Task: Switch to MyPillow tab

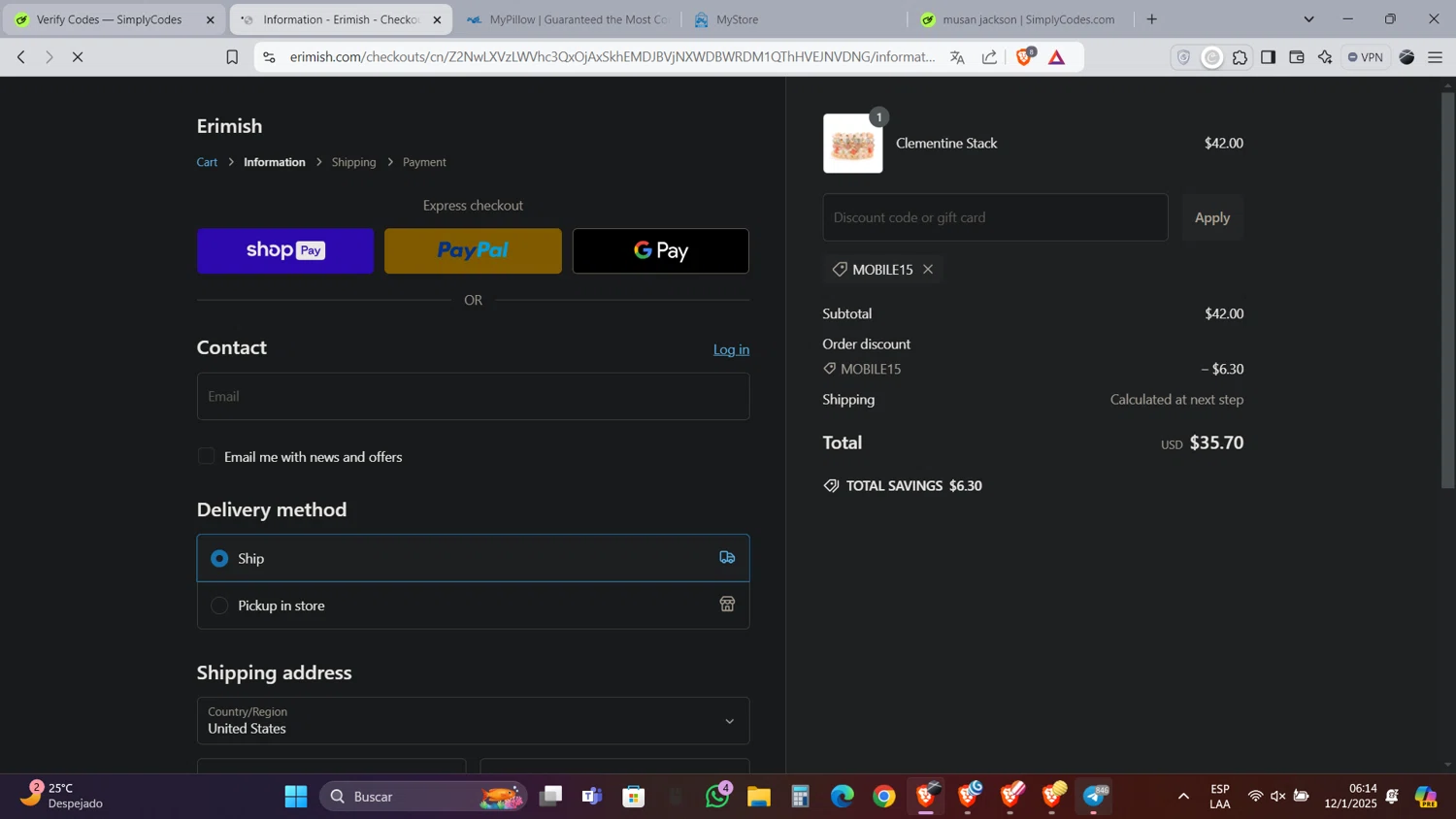Action: click(x=567, y=19)
